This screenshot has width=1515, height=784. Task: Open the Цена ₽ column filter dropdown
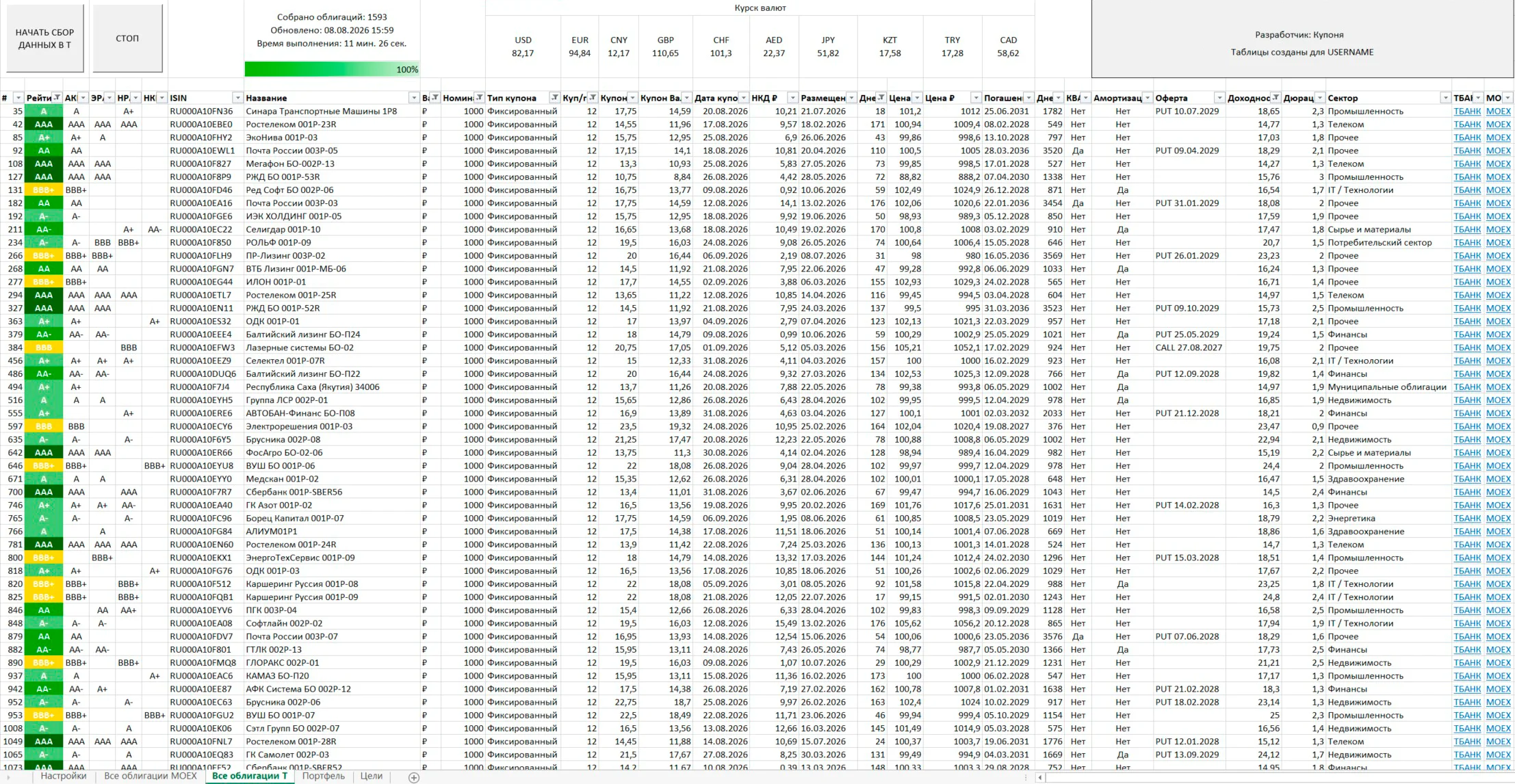(x=976, y=99)
